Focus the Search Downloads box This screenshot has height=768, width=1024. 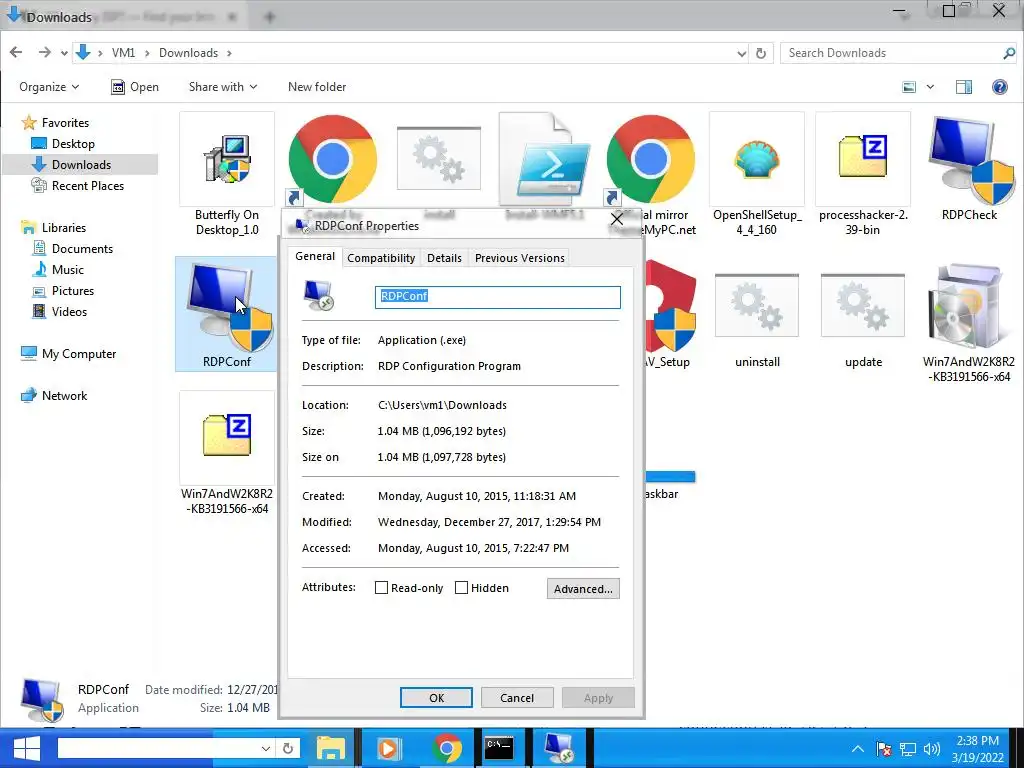pos(898,54)
